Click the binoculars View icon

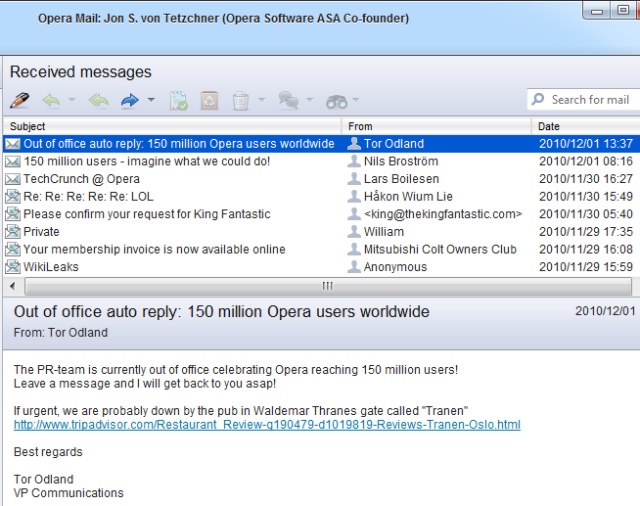pyautogui.click(x=336, y=100)
